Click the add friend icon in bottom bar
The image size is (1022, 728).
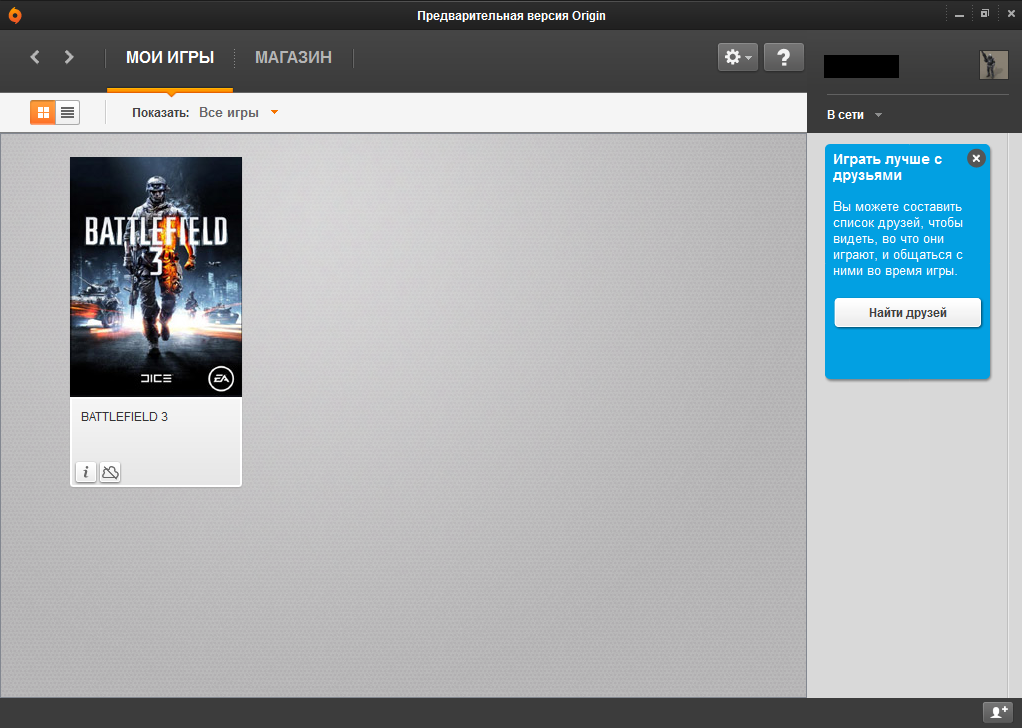[x=998, y=712]
